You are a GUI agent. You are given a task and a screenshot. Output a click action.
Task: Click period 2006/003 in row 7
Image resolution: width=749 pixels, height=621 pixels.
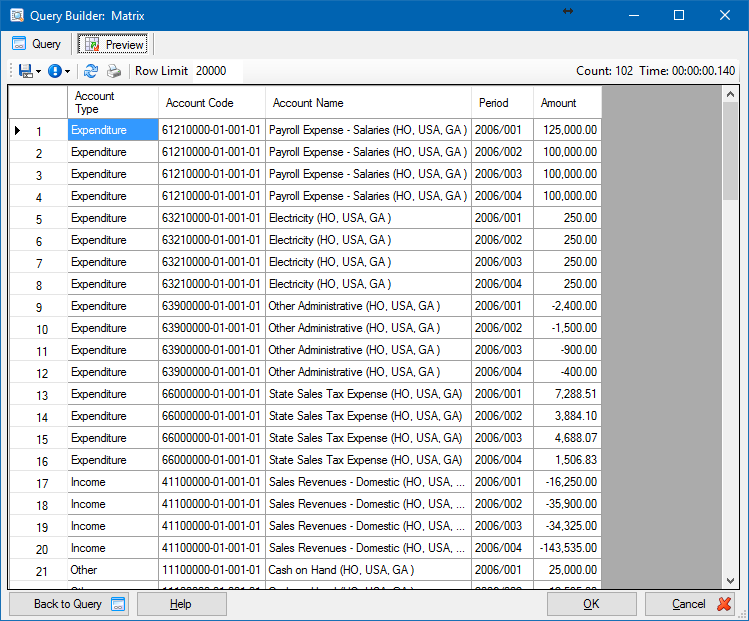click(502, 262)
